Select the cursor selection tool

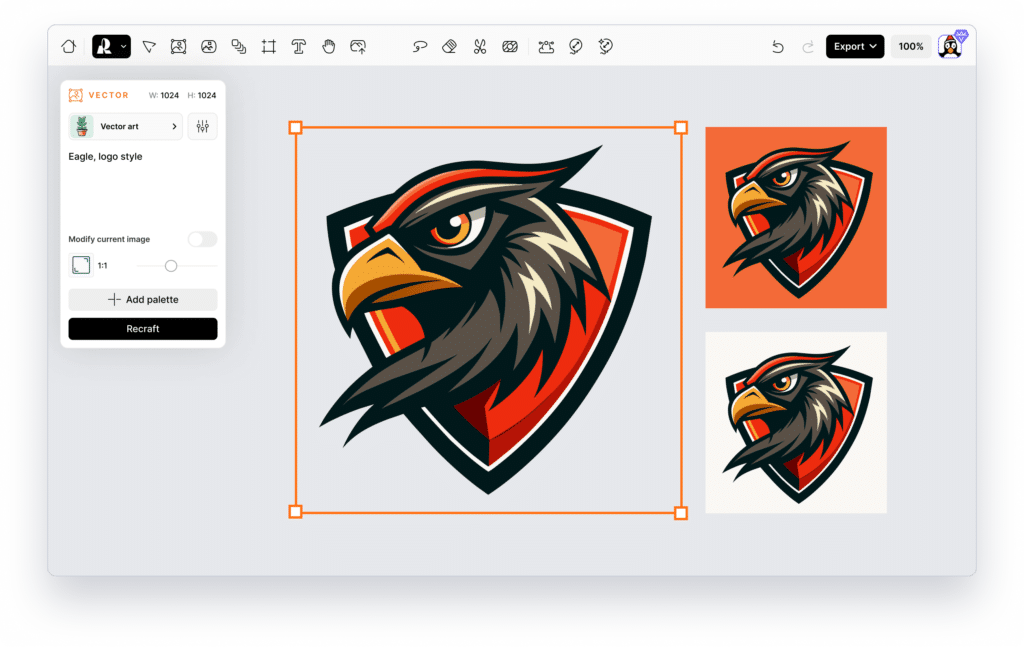point(147,46)
